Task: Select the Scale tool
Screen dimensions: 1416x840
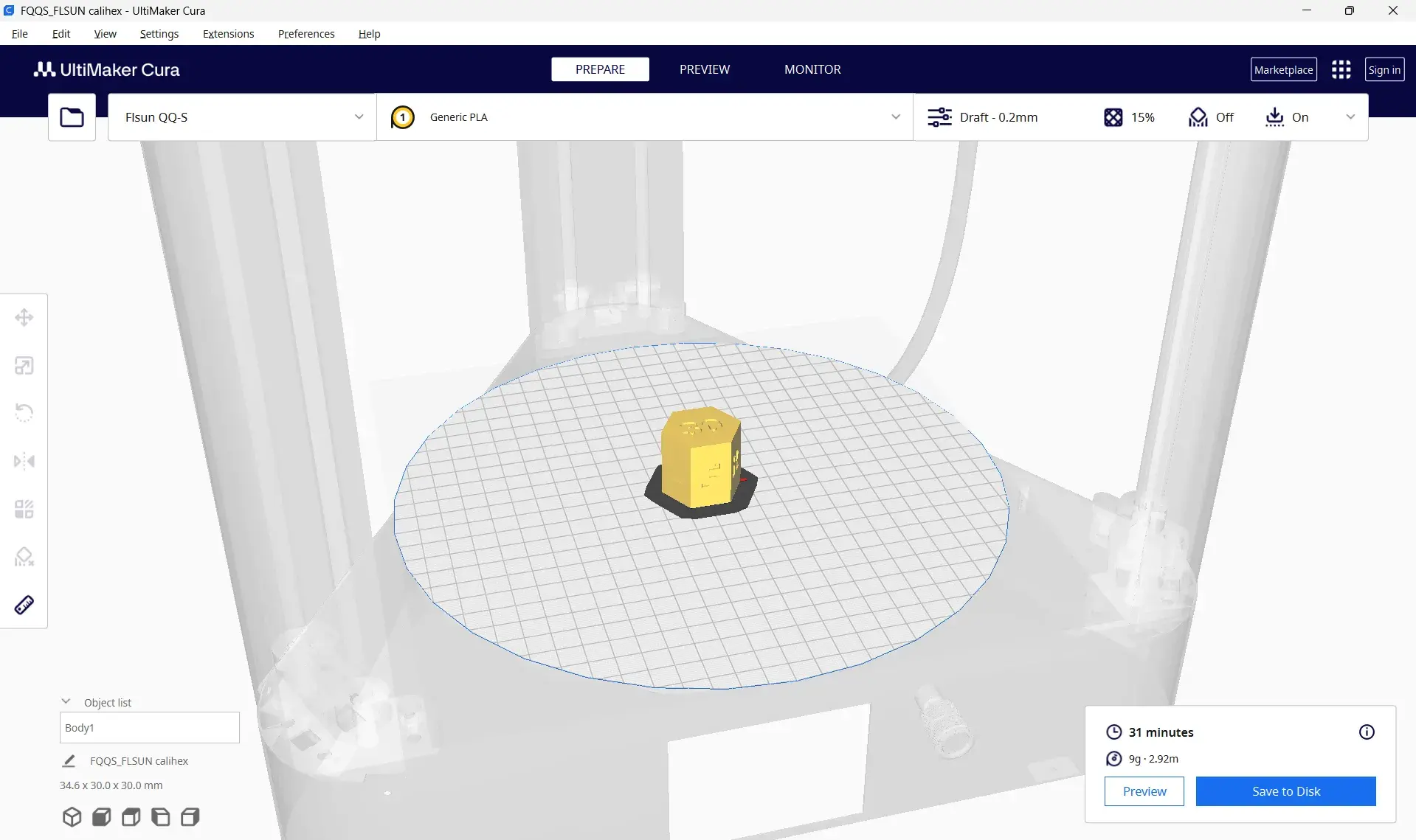Action: tap(24, 366)
